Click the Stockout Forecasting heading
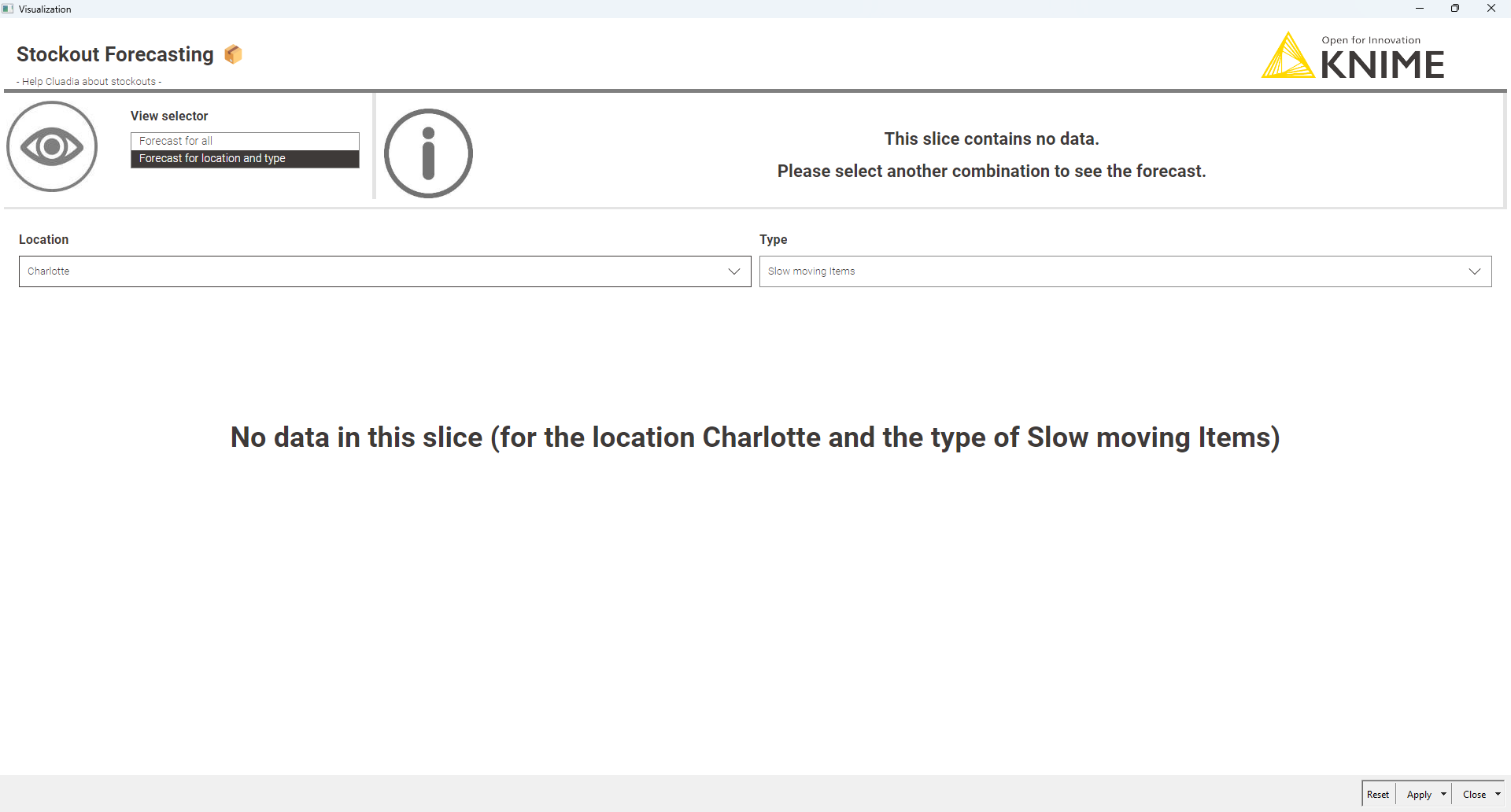 tap(115, 54)
